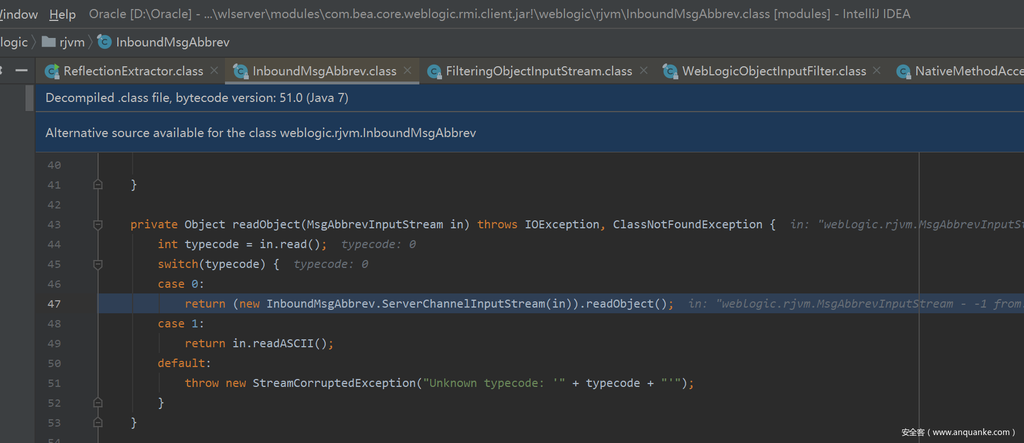This screenshot has width=1024, height=443.
Task: Click the InboundMsgAbbrev class icon in breadcrumb
Action: coord(104,42)
